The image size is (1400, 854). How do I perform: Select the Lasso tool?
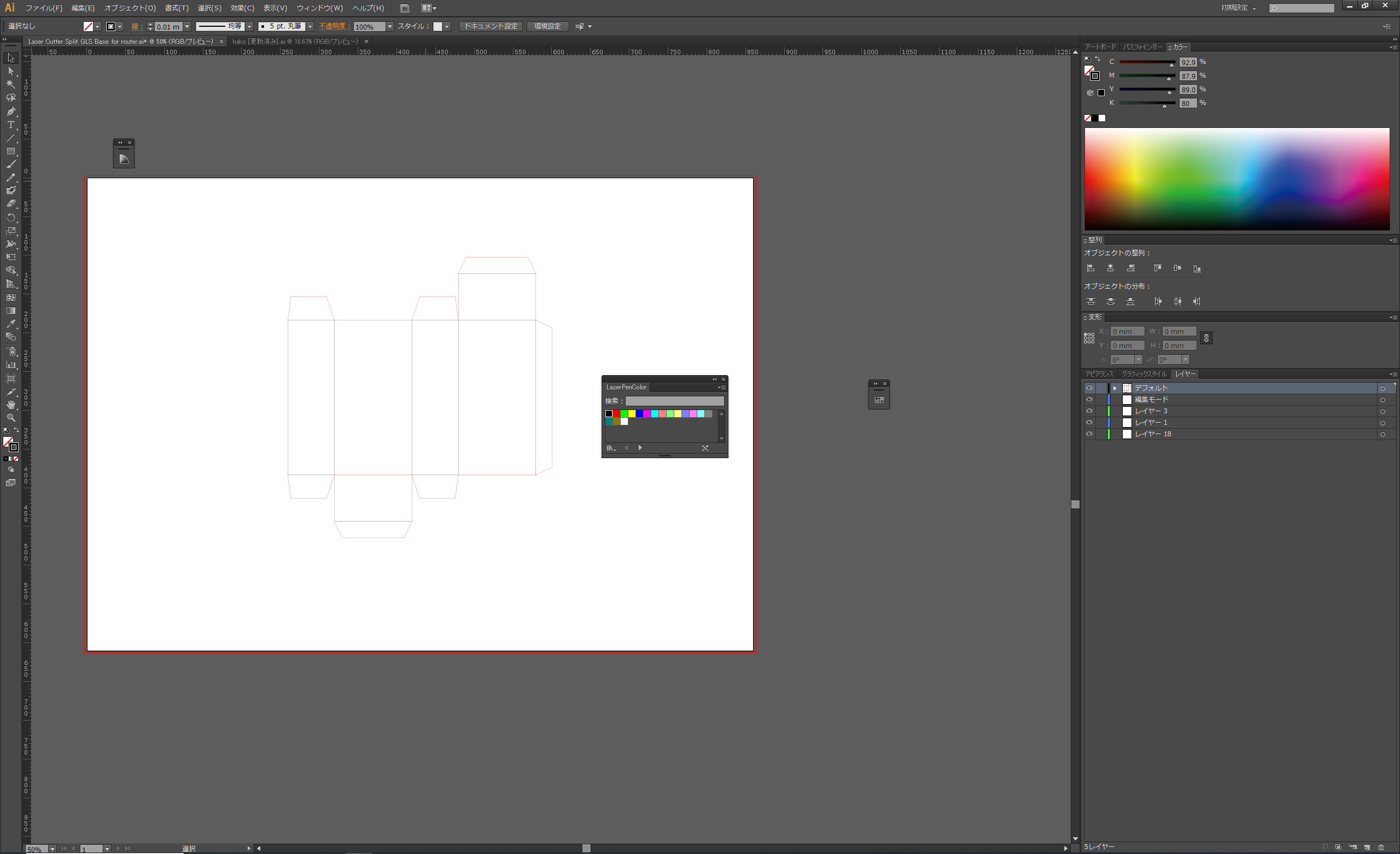(11, 98)
